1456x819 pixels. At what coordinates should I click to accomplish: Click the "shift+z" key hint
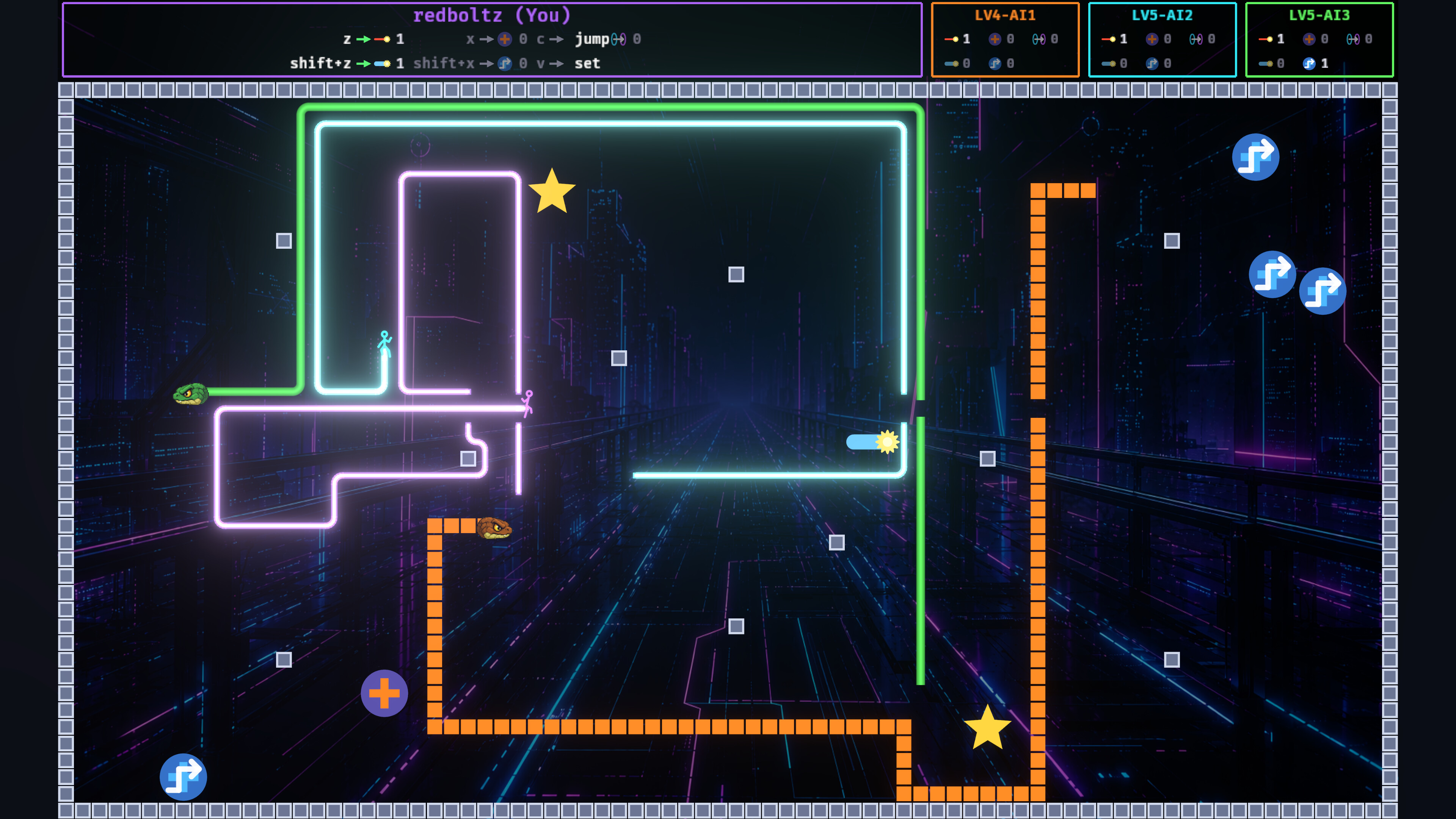tap(320, 63)
